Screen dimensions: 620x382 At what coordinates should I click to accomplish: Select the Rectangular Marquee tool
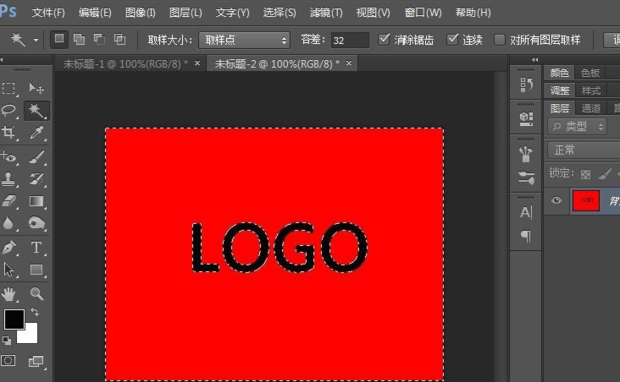click(9, 89)
